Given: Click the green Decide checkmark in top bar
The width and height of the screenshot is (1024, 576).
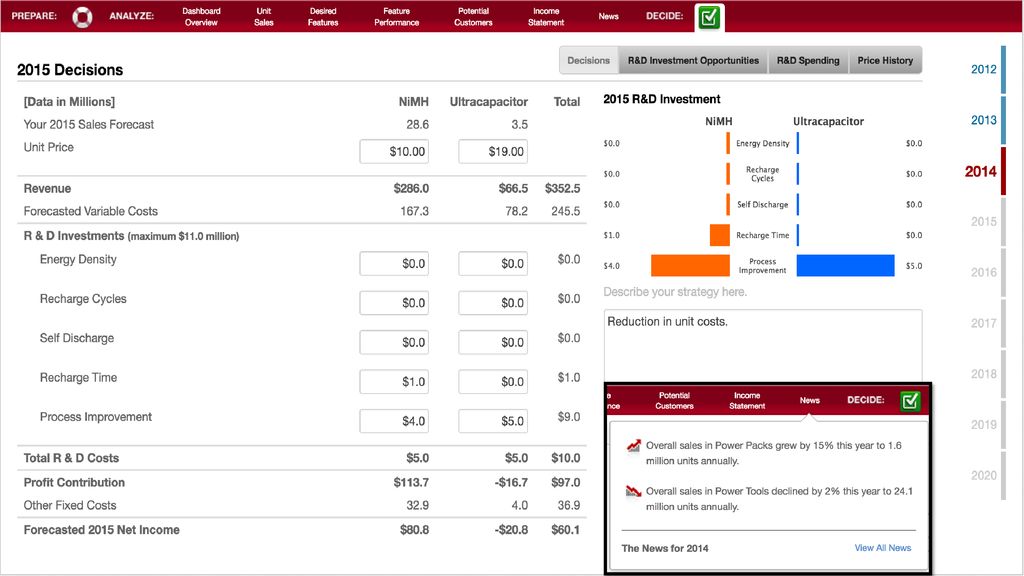Looking at the screenshot, I should pyautogui.click(x=709, y=17).
